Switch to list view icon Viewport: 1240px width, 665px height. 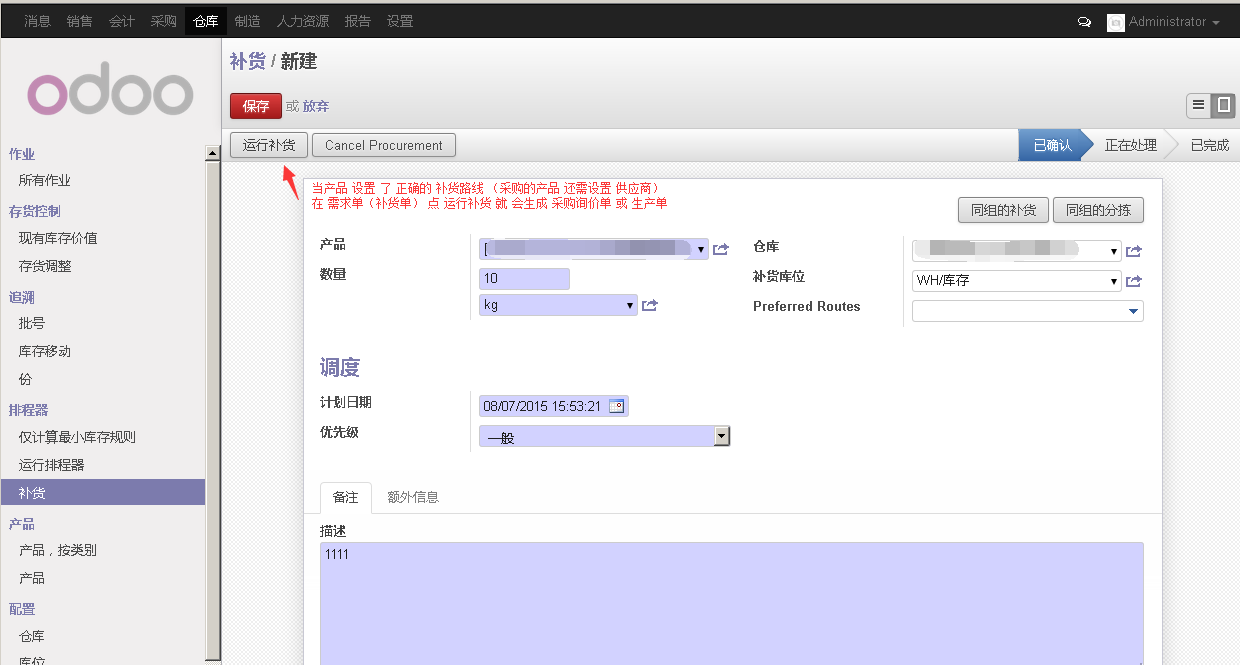pos(1198,105)
